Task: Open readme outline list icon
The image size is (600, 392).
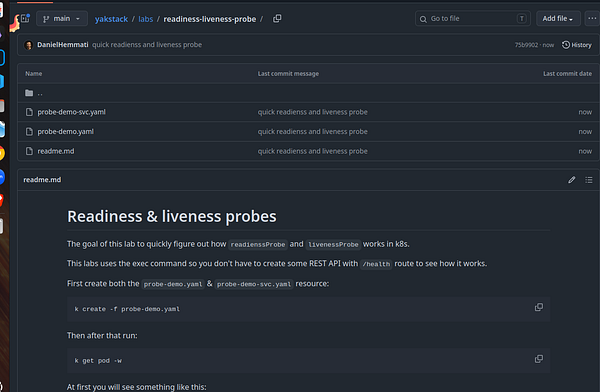Action: point(589,180)
